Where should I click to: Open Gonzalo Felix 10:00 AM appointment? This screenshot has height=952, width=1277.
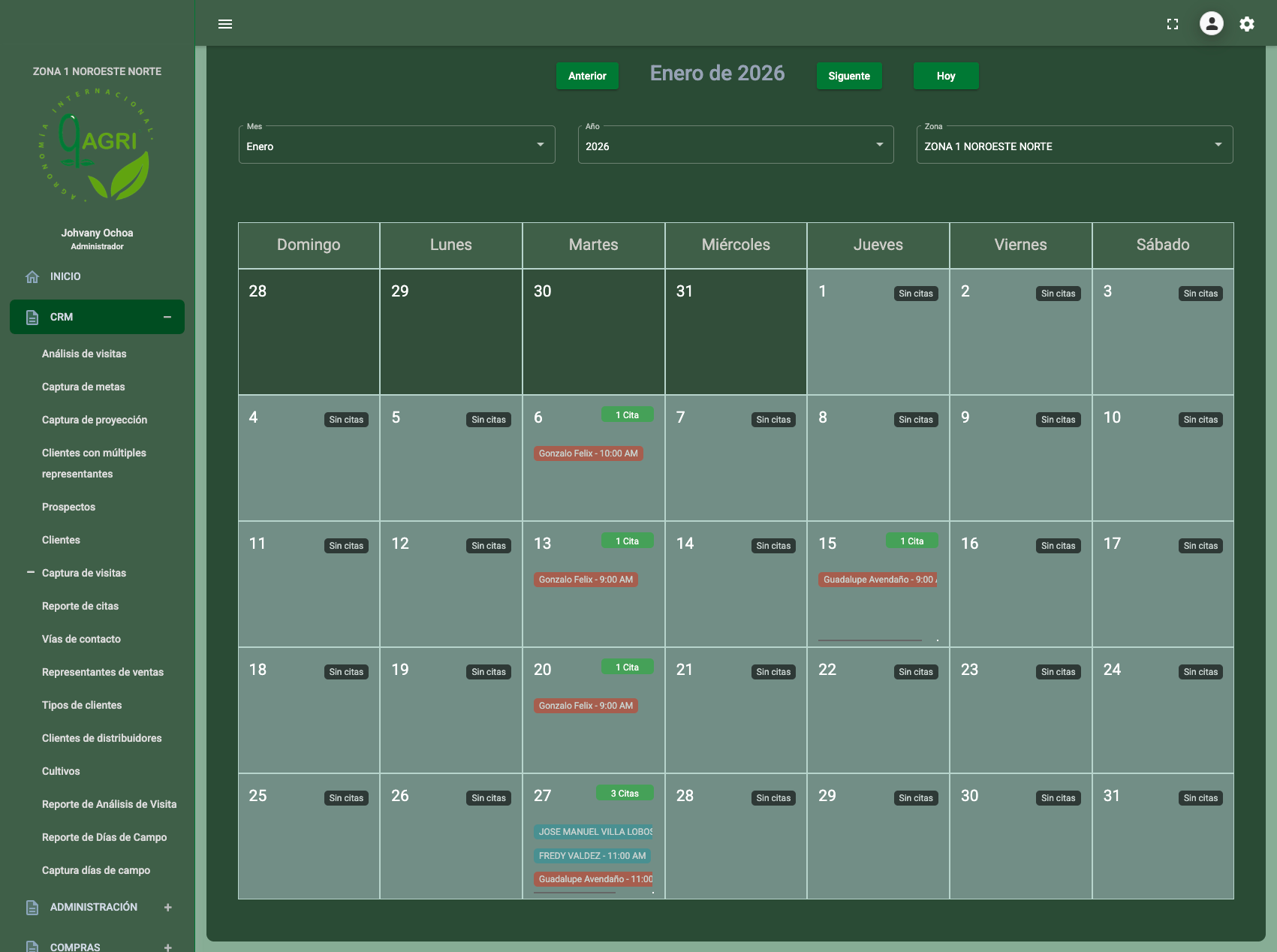(x=588, y=453)
